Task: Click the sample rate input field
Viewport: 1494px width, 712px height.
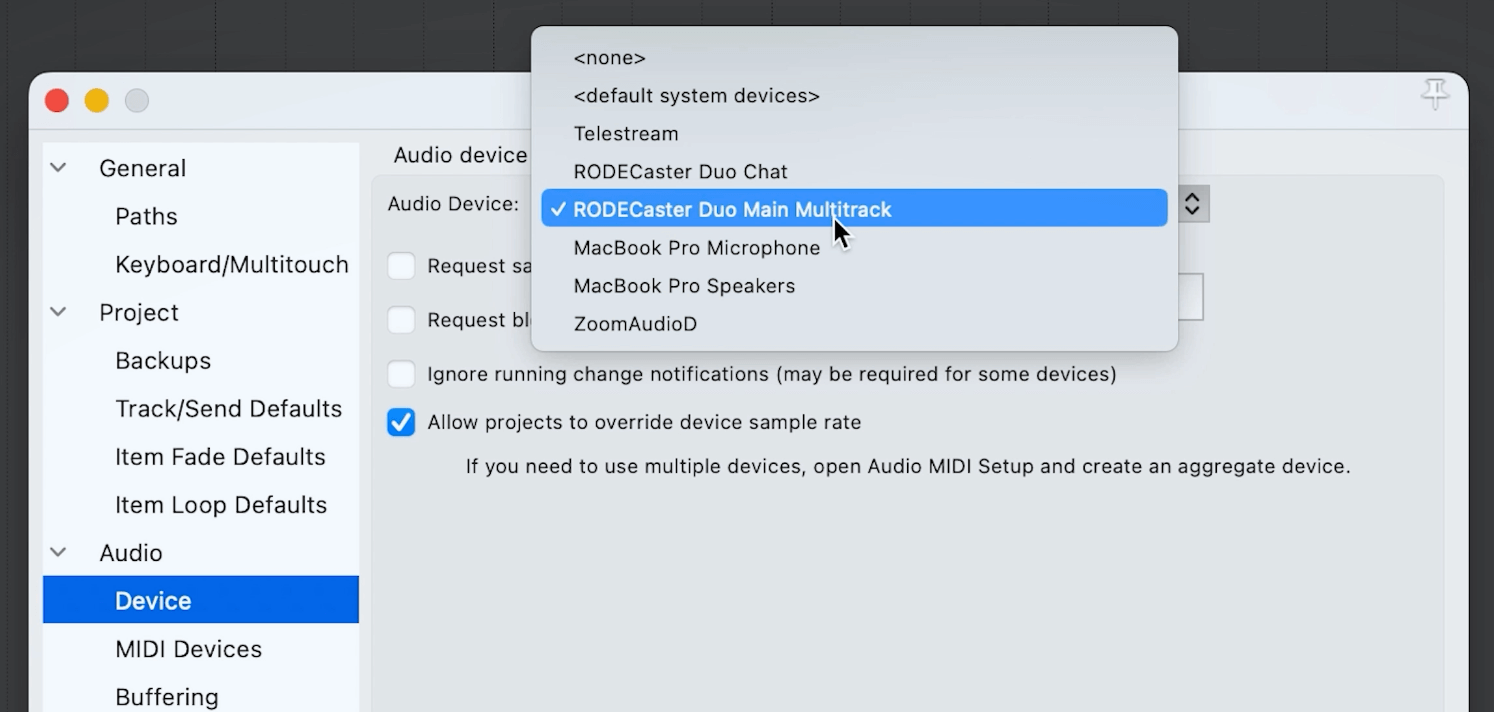Action: [x=1190, y=297]
